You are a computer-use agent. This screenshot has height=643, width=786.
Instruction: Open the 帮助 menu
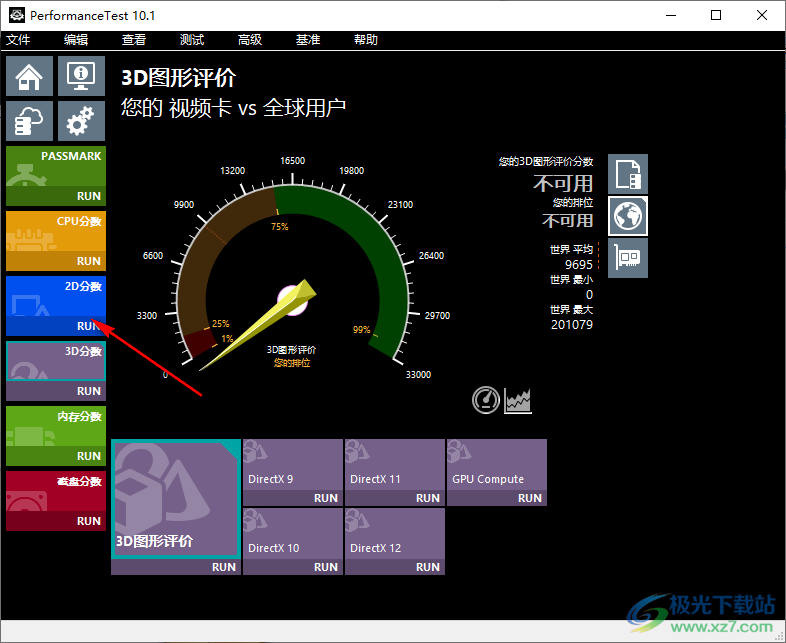[366, 40]
